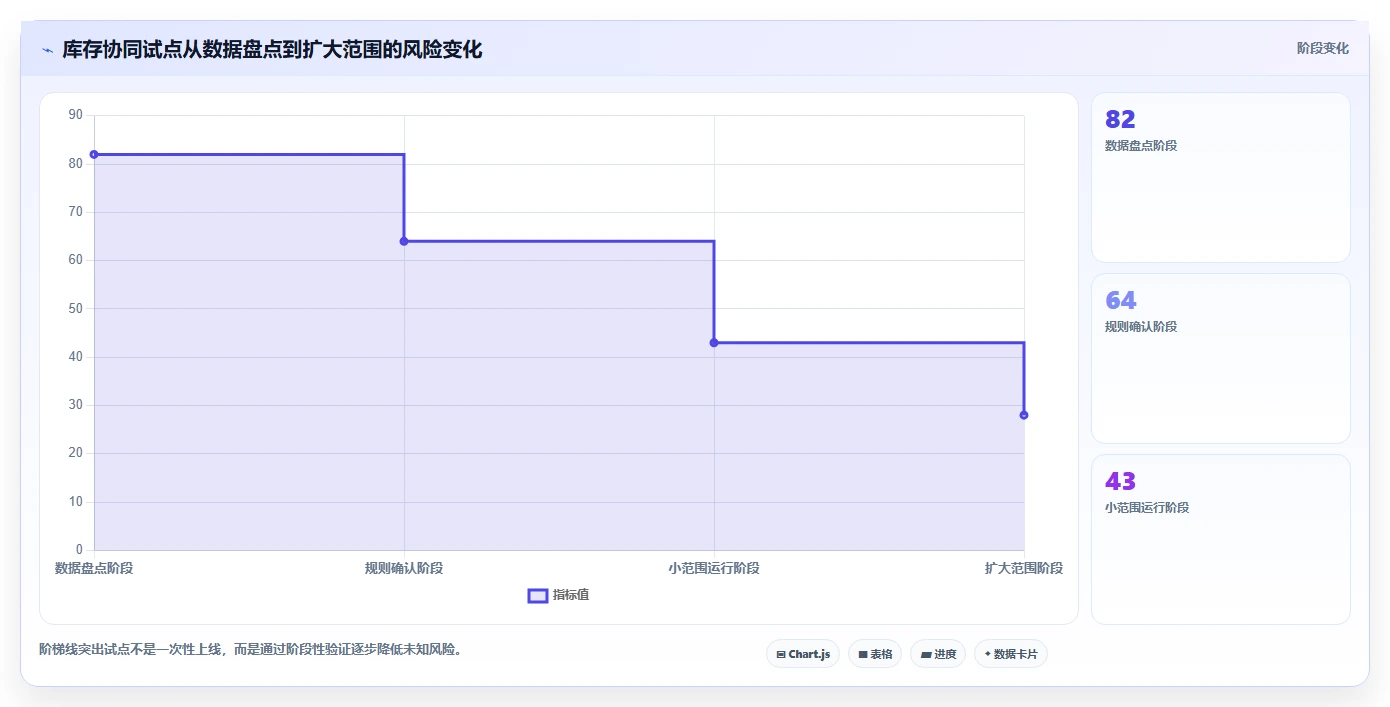The width and height of the screenshot is (1390, 707).
Task: Click the y-axis value 90
Action: pyautogui.click(x=76, y=115)
